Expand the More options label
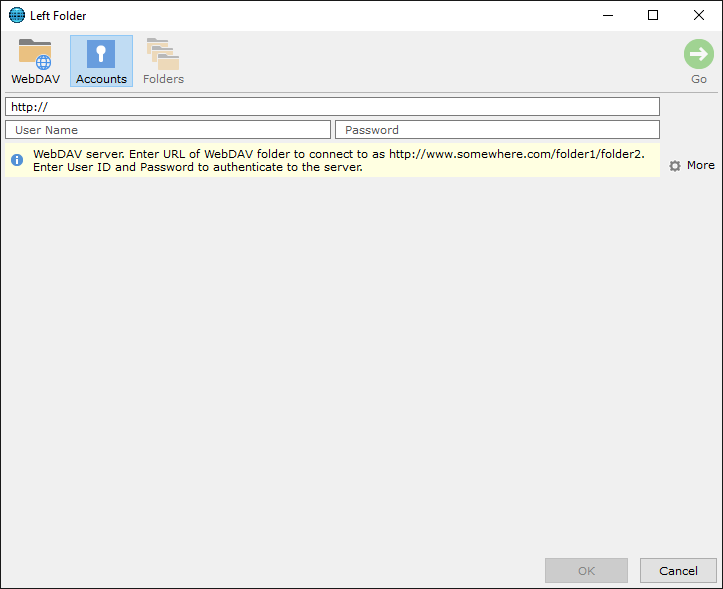Image resolution: width=723 pixels, height=589 pixels. pos(700,166)
